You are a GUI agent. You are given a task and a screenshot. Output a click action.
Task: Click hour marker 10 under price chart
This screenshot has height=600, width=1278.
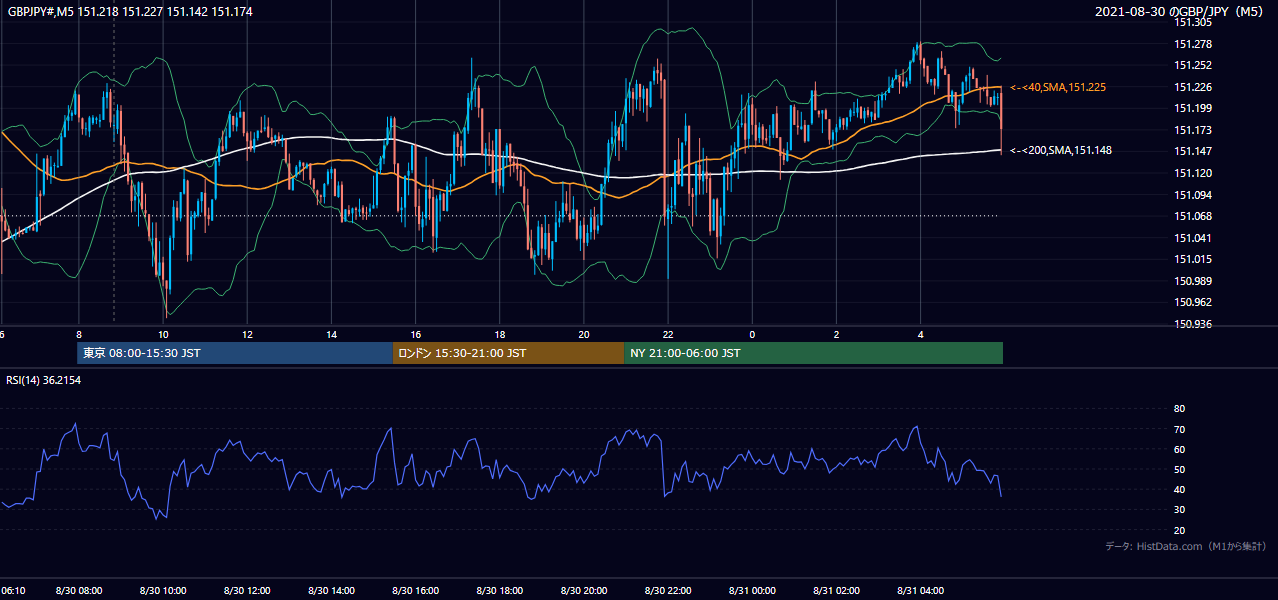[x=163, y=335]
